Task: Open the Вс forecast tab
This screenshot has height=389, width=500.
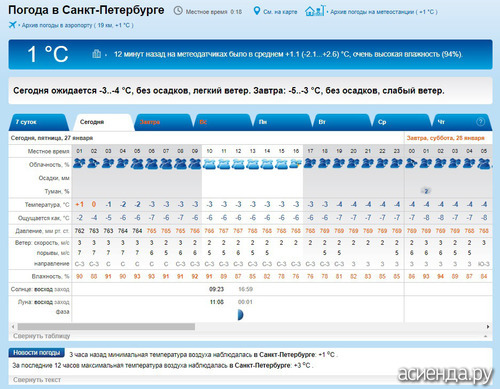Action: coord(223,122)
